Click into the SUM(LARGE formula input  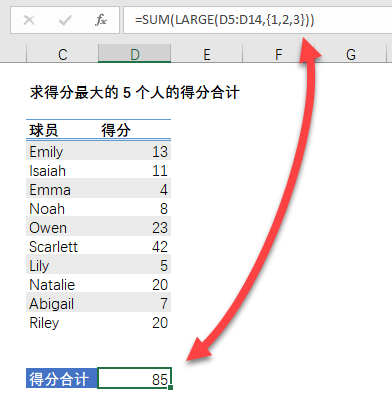coord(257,20)
